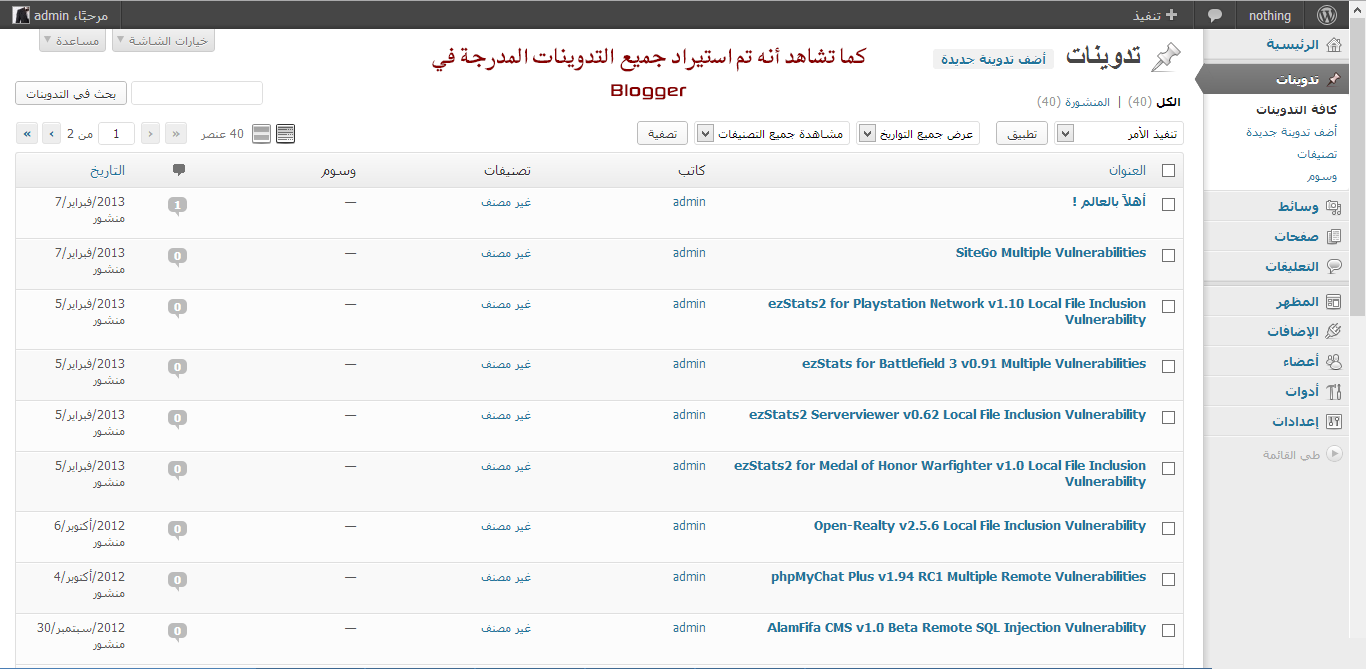The width and height of the screenshot is (1366, 669).
Task: Show all posts via الكل (40) filter
Action: (x=1154, y=102)
